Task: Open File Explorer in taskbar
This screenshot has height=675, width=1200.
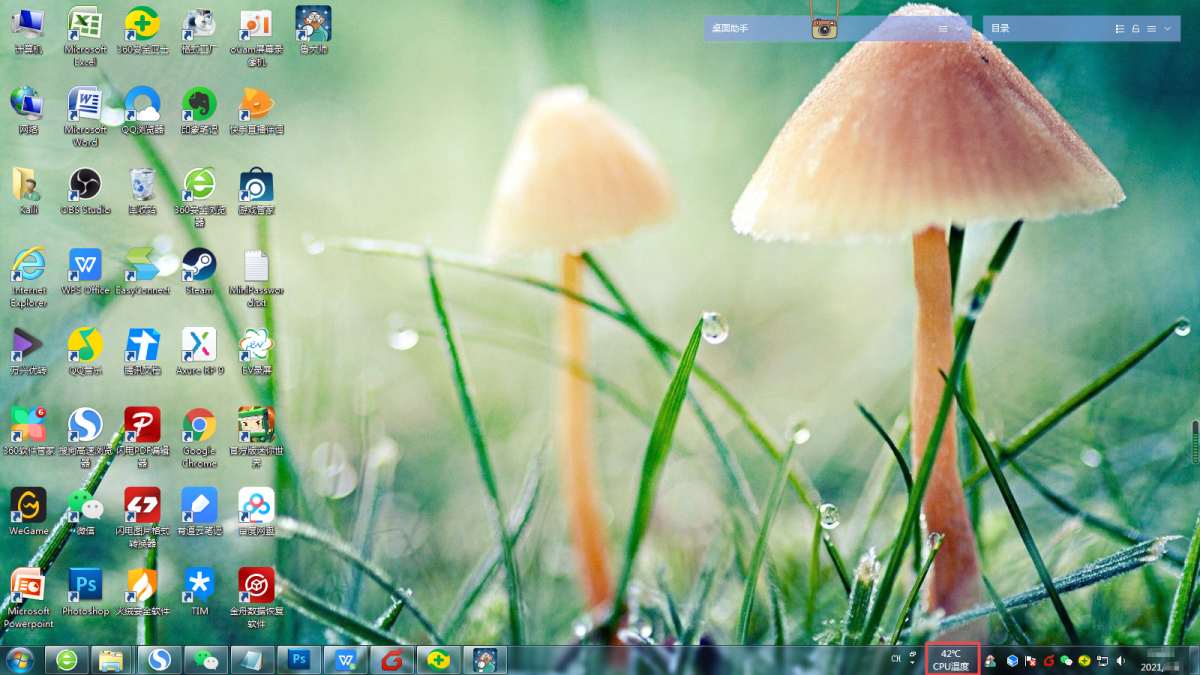Action: 112,660
